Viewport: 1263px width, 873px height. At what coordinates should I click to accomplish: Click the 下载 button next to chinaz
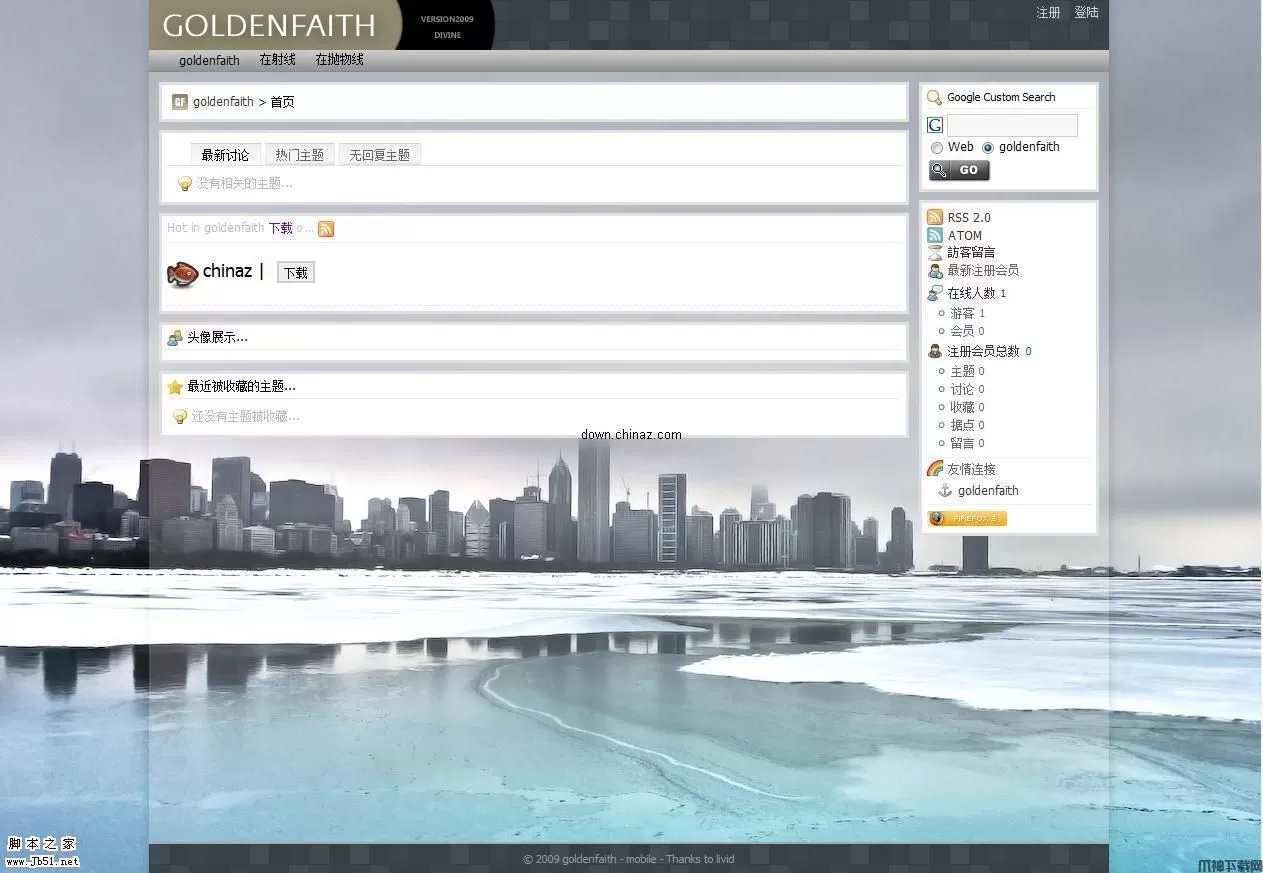(x=295, y=272)
